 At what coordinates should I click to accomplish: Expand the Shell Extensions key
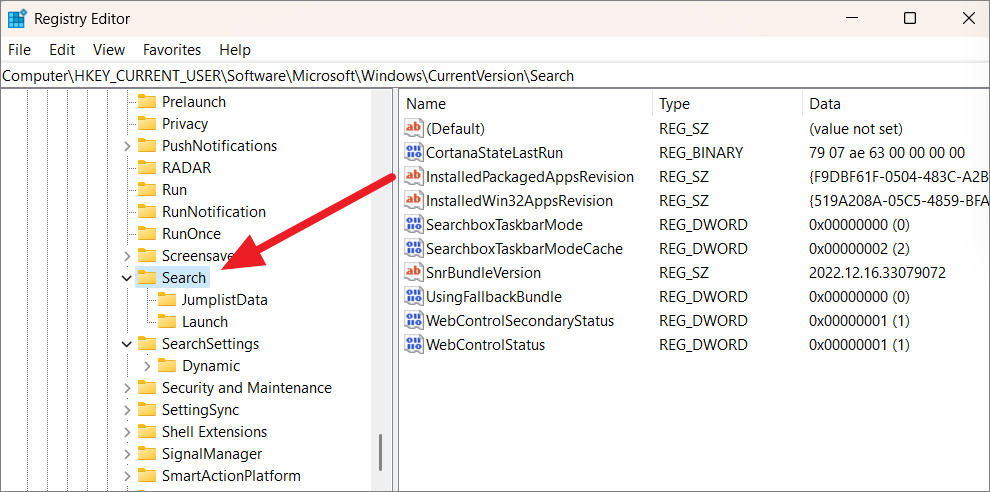pyautogui.click(x=127, y=432)
